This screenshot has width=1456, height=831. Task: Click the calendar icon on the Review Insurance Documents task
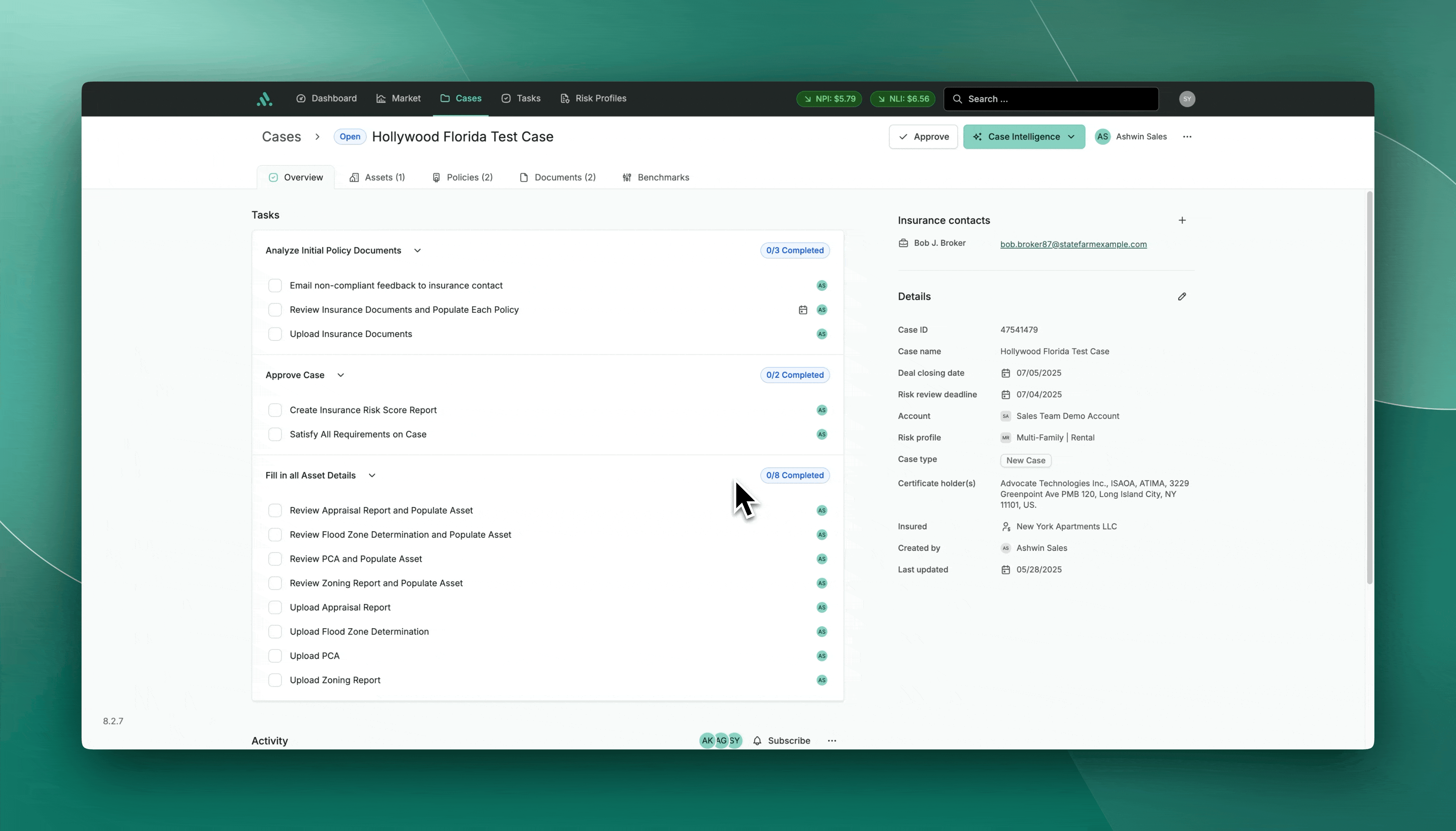803,310
